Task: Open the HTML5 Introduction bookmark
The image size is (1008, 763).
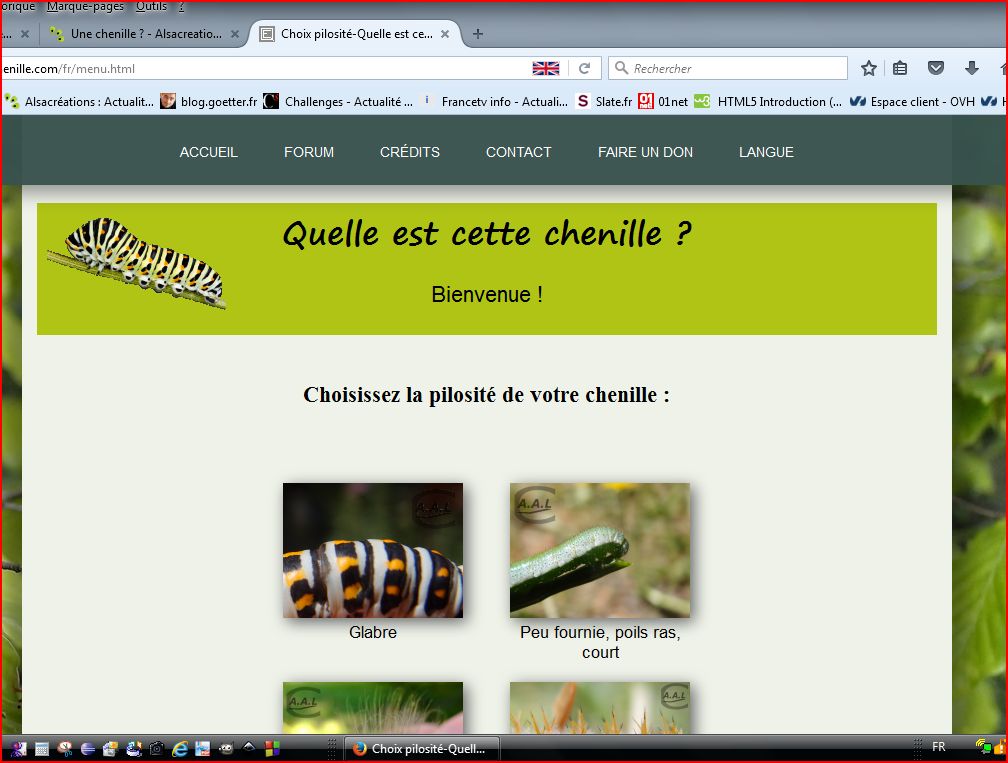Action: [768, 102]
